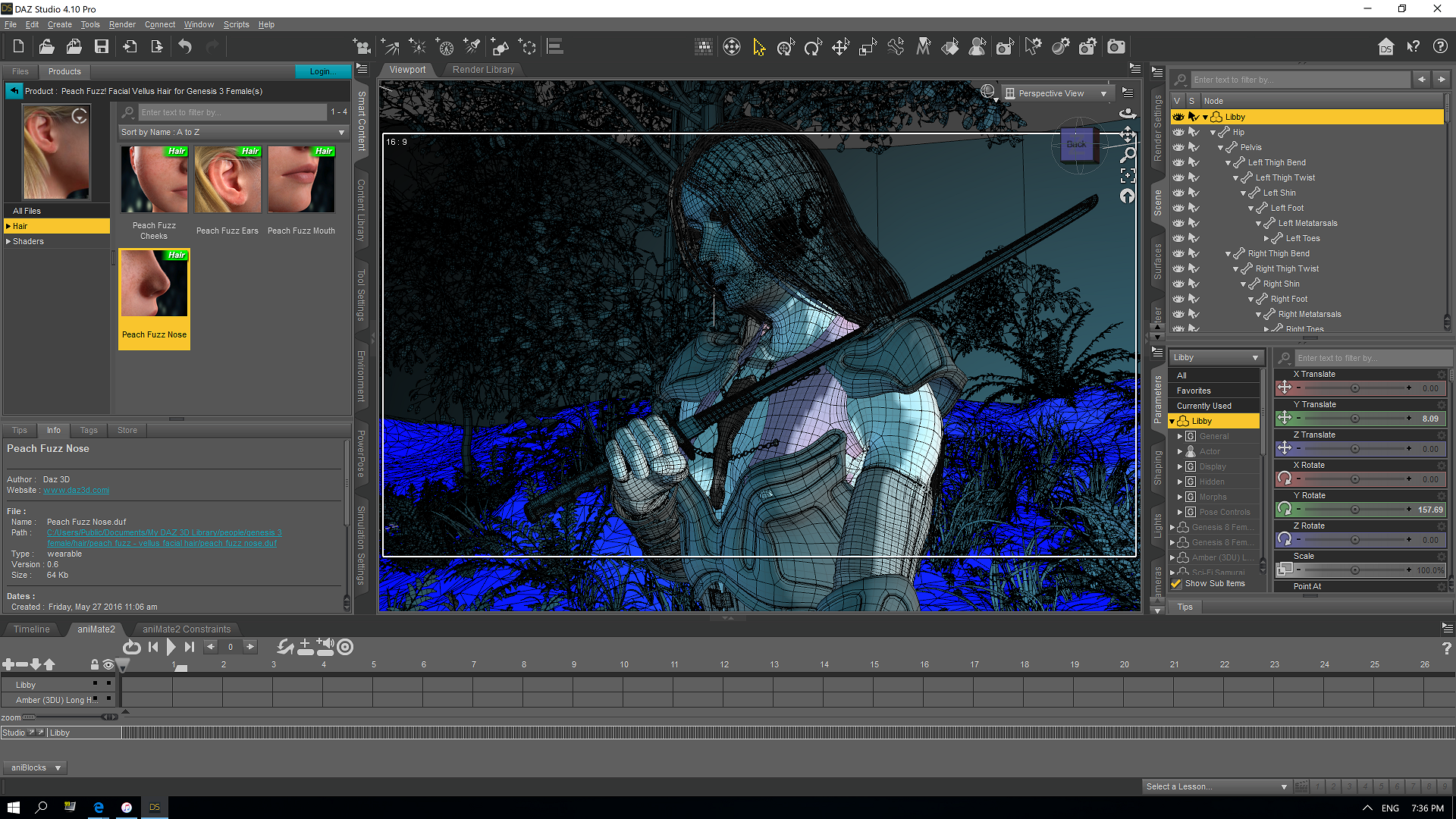Go back from Peach Fuzz product
The image size is (1456, 819).
tap(14, 91)
